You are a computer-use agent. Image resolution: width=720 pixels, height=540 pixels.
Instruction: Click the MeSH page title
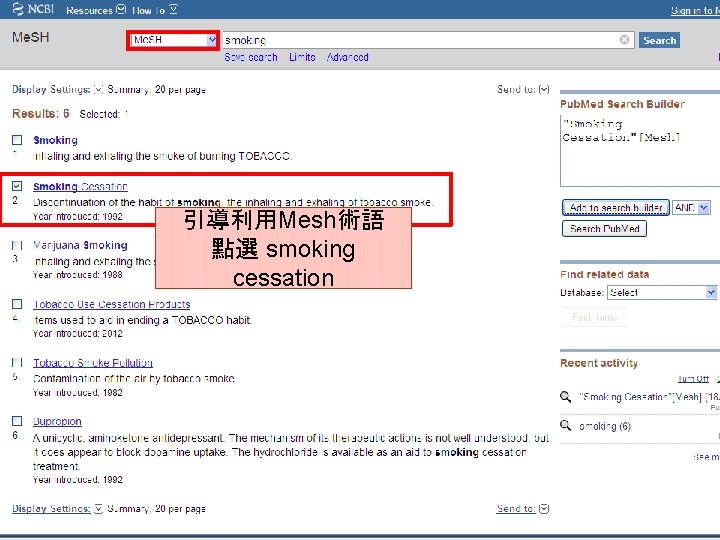30,37
